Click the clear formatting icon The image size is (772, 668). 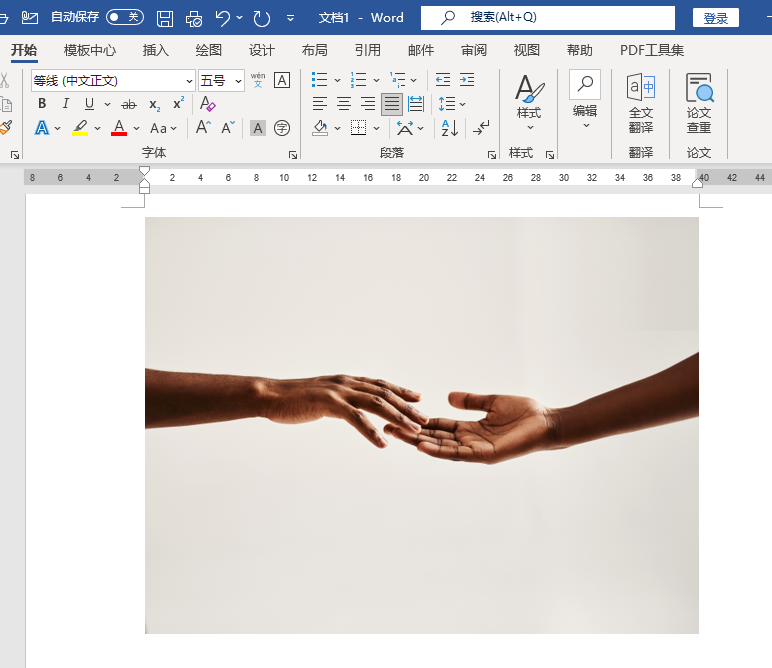pyautogui.click(x=207, y=104)
